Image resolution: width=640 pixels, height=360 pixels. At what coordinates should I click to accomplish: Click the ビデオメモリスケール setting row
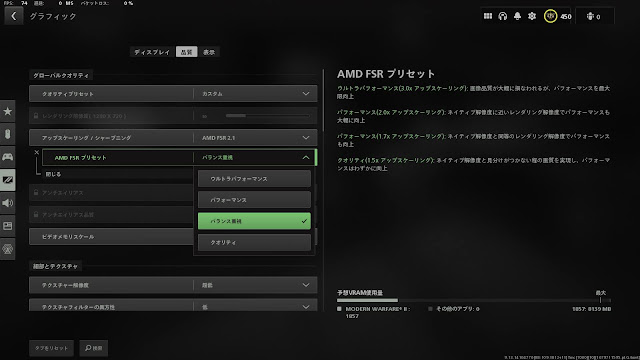(x=111, y=237)
